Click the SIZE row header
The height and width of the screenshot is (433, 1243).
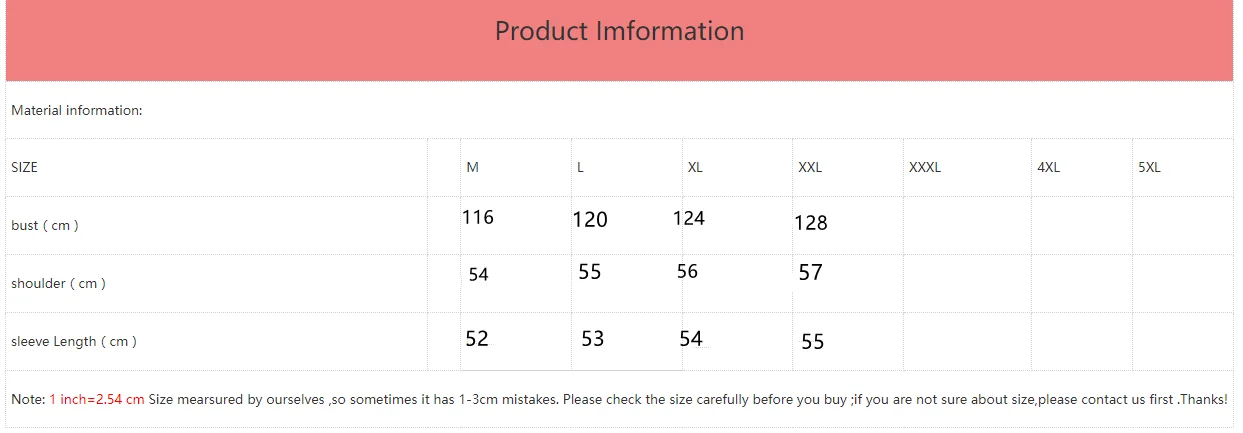(x=24, y=167)
